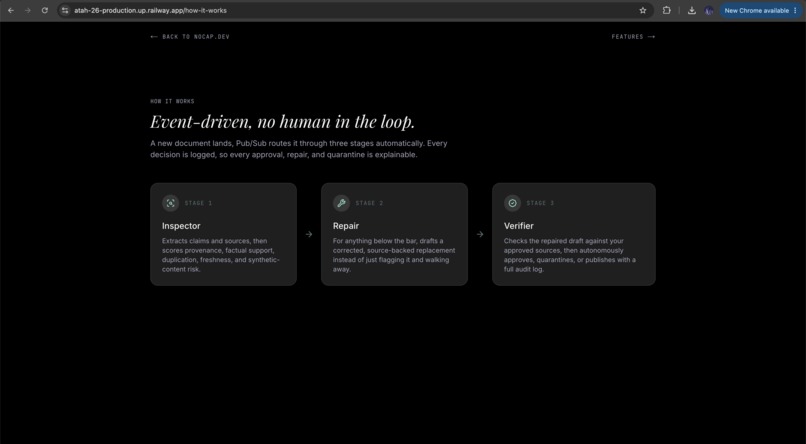Screen dimensions: 806x444
Task: Open site information icon in address bar
Action: 65,10
